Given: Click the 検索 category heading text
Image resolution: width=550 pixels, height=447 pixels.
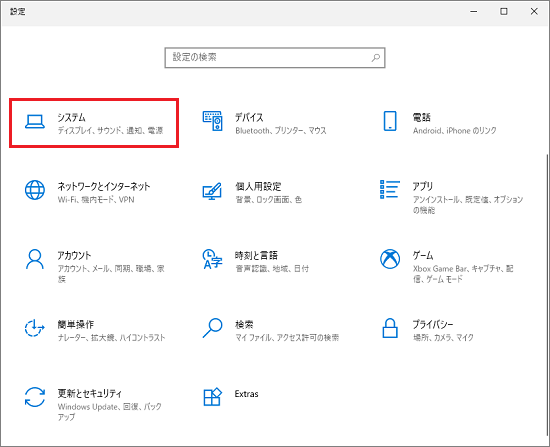Looking at the screenshot, I should click(x=244, y=324).
